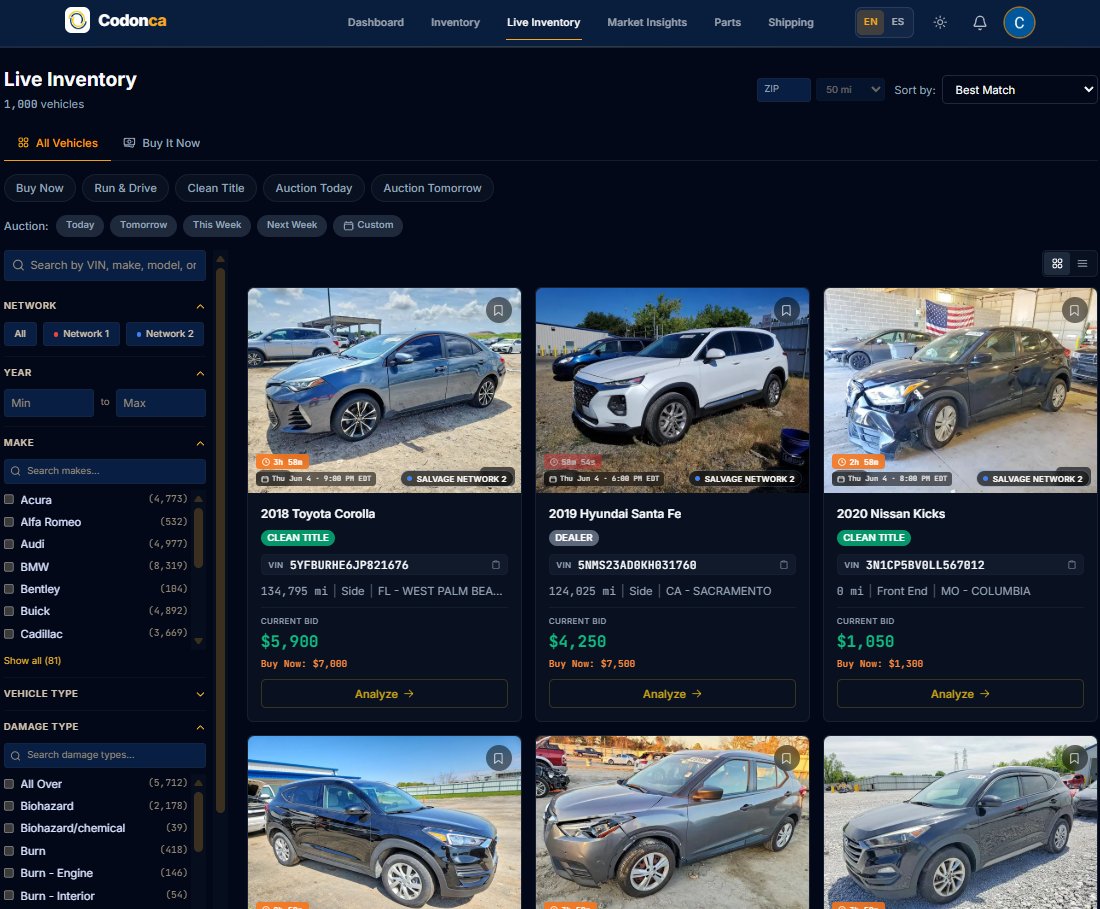Toggle the light/dark theme sun icon
The image size is (1100, 909).
(940, 22)
